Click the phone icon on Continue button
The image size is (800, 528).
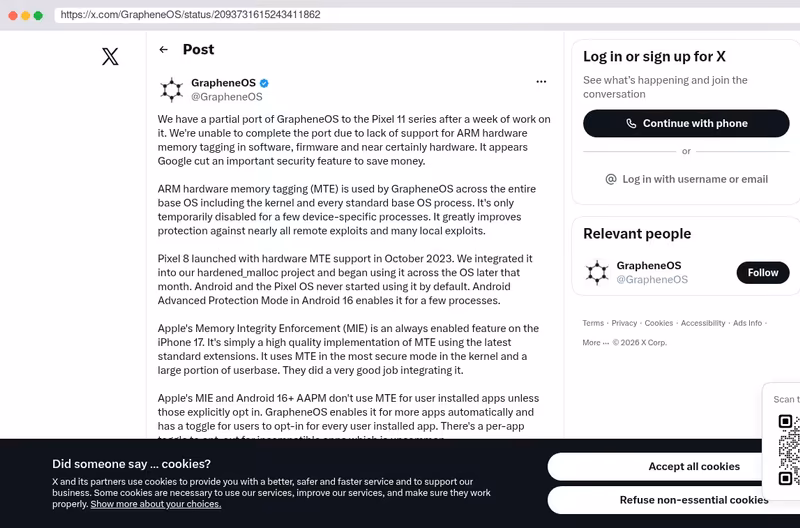coord(631,123)
